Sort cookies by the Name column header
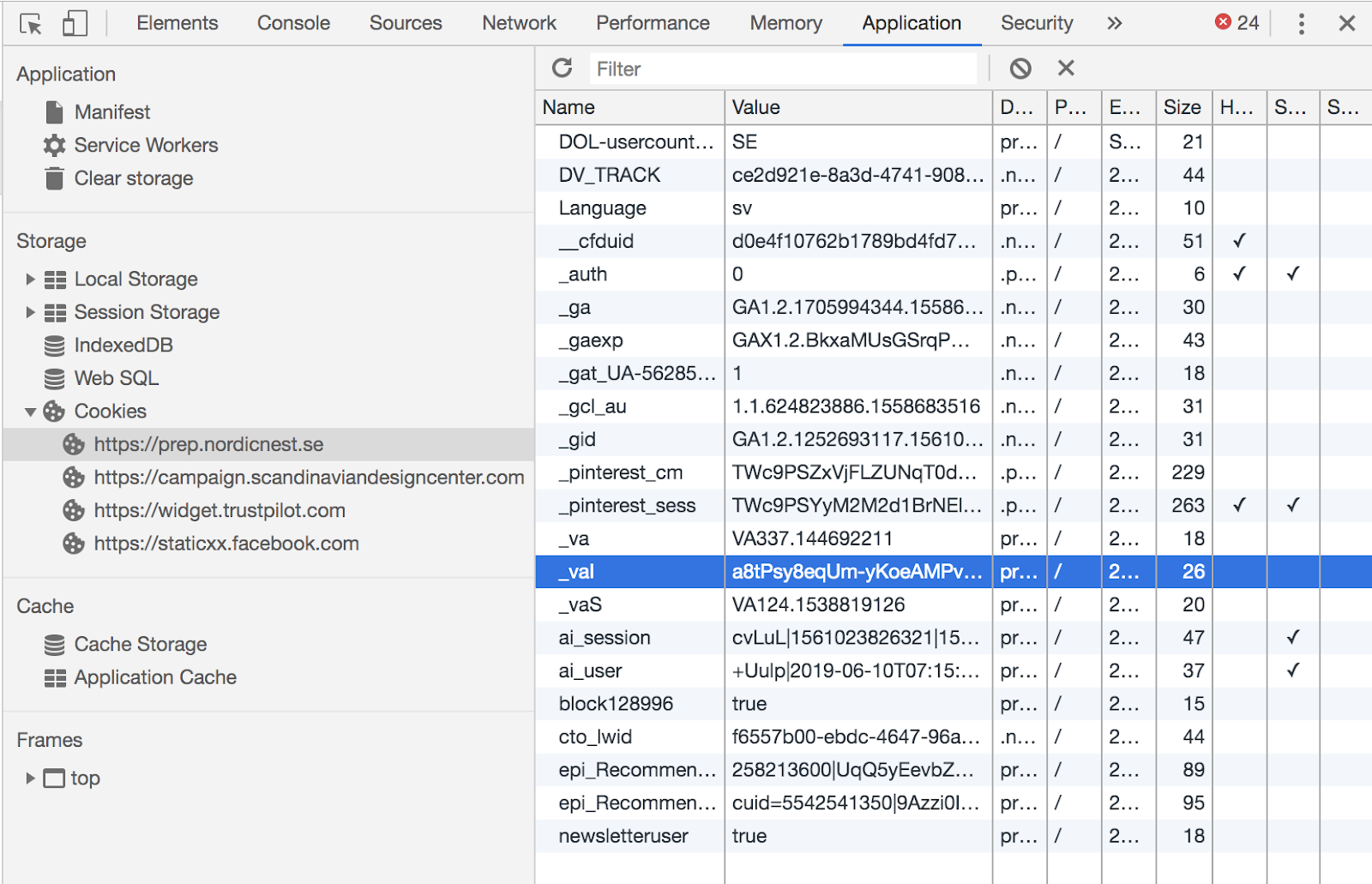This screenshot has width=1372, height=884. click(630, 107)
